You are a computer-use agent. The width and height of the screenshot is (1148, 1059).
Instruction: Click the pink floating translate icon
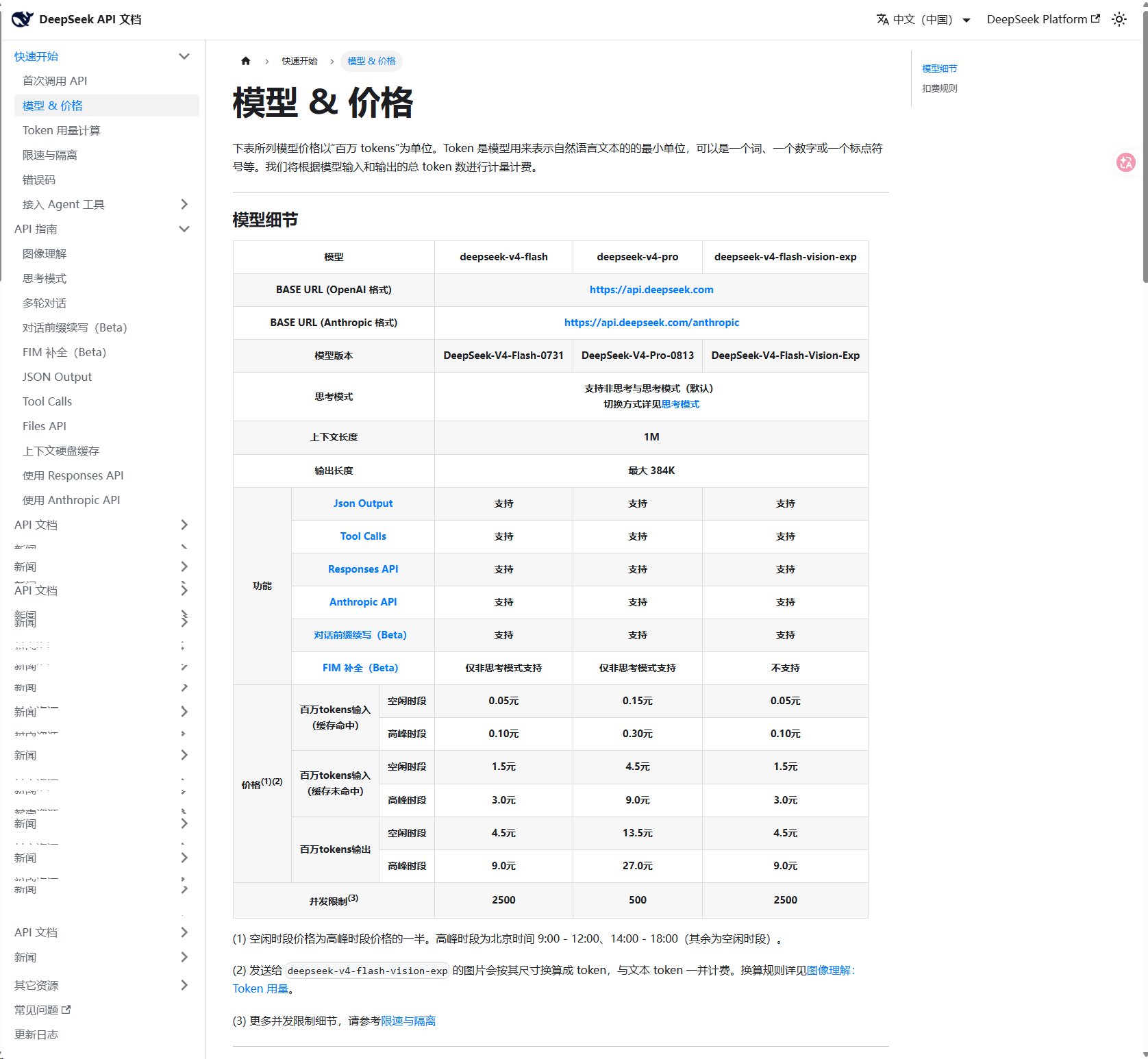click(1126, 162)
